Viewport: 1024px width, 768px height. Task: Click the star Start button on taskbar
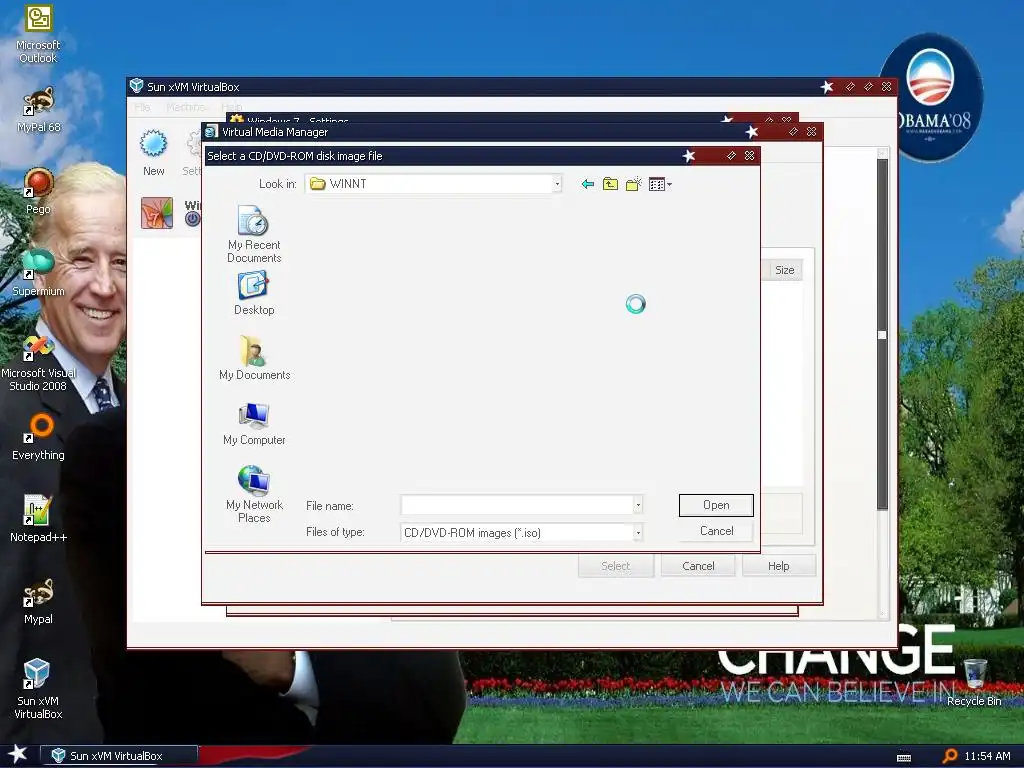click(17, 754)
